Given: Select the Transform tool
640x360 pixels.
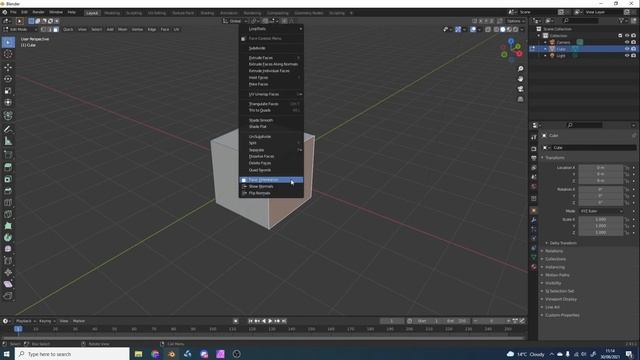Looking at the screenshot, I should point(8,102).
